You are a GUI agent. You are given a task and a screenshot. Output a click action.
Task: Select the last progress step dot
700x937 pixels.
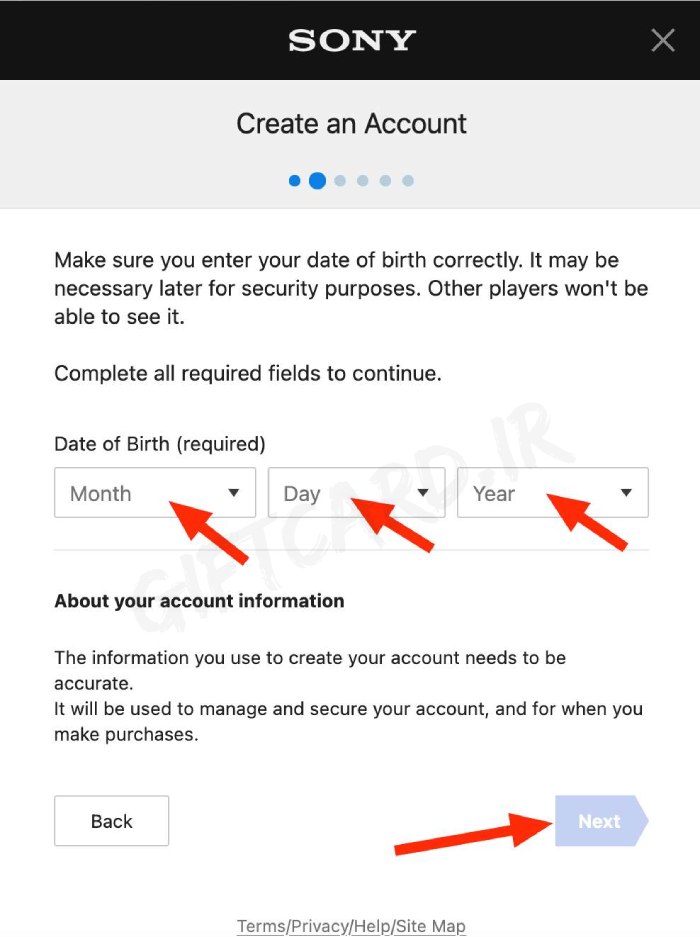pos(408,180)
